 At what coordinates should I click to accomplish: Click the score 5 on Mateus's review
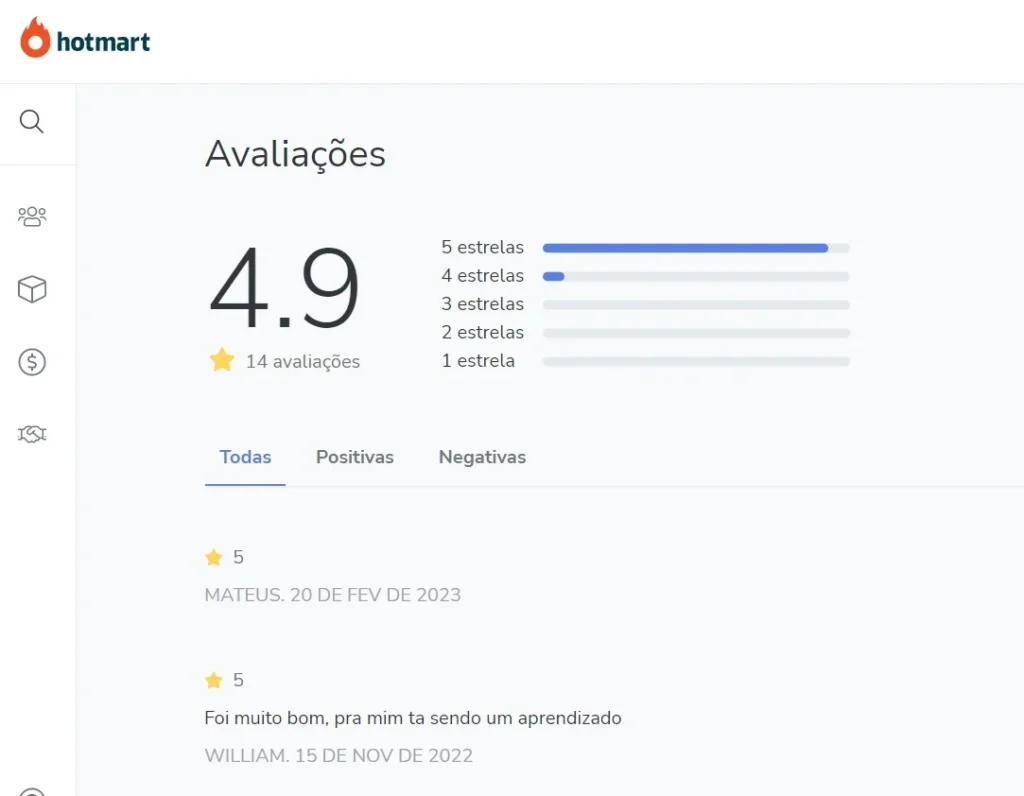tap(238, 557)
